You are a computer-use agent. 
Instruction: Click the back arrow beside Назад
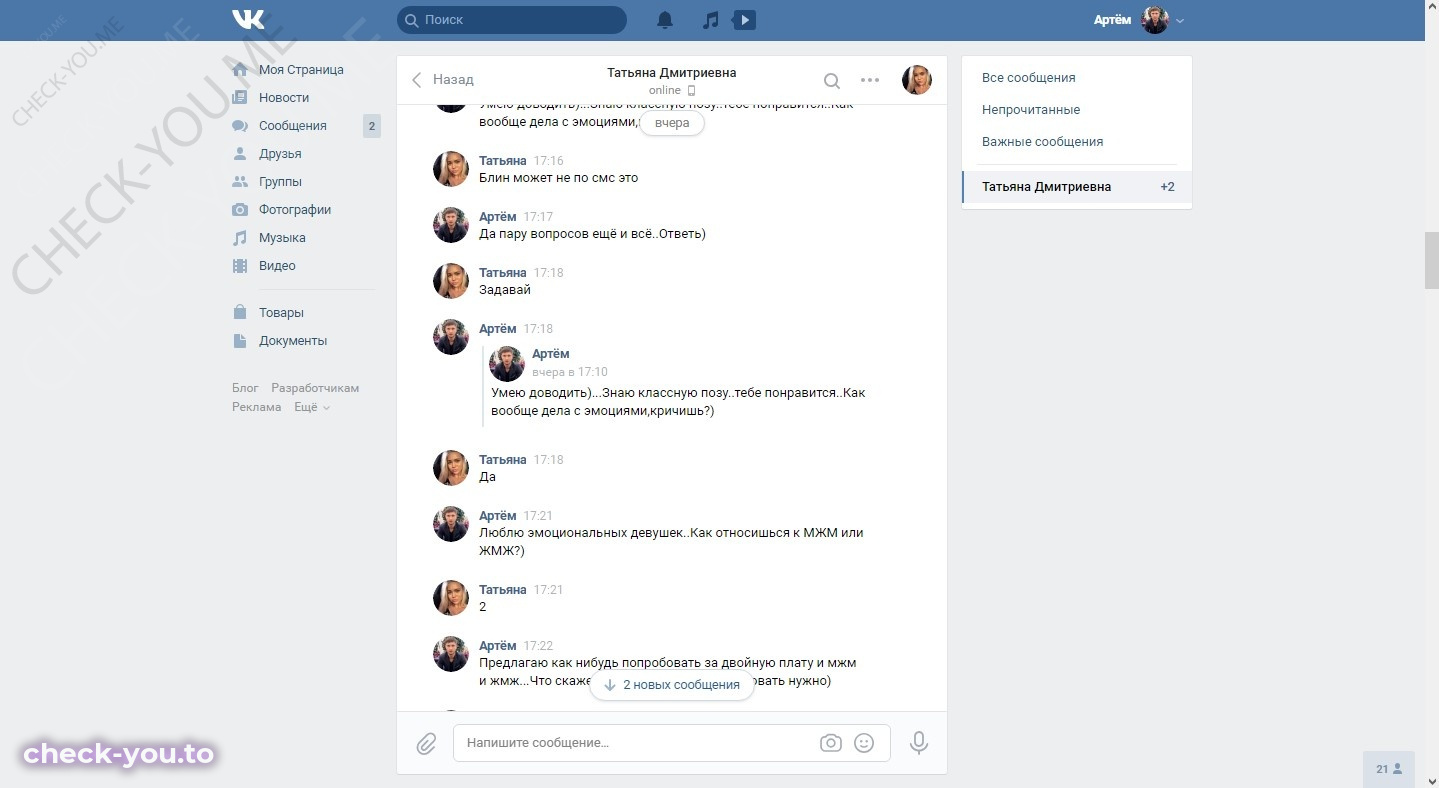pyautogui.click(x=417, y=80)
